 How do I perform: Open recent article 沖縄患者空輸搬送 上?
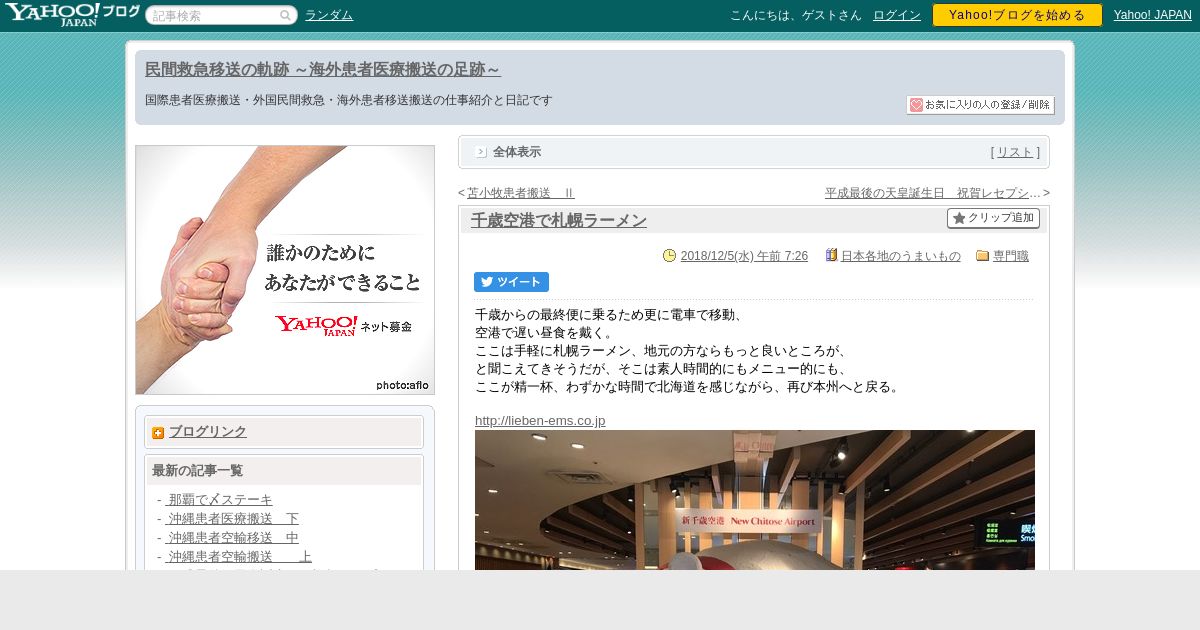[x=239, y=557]
